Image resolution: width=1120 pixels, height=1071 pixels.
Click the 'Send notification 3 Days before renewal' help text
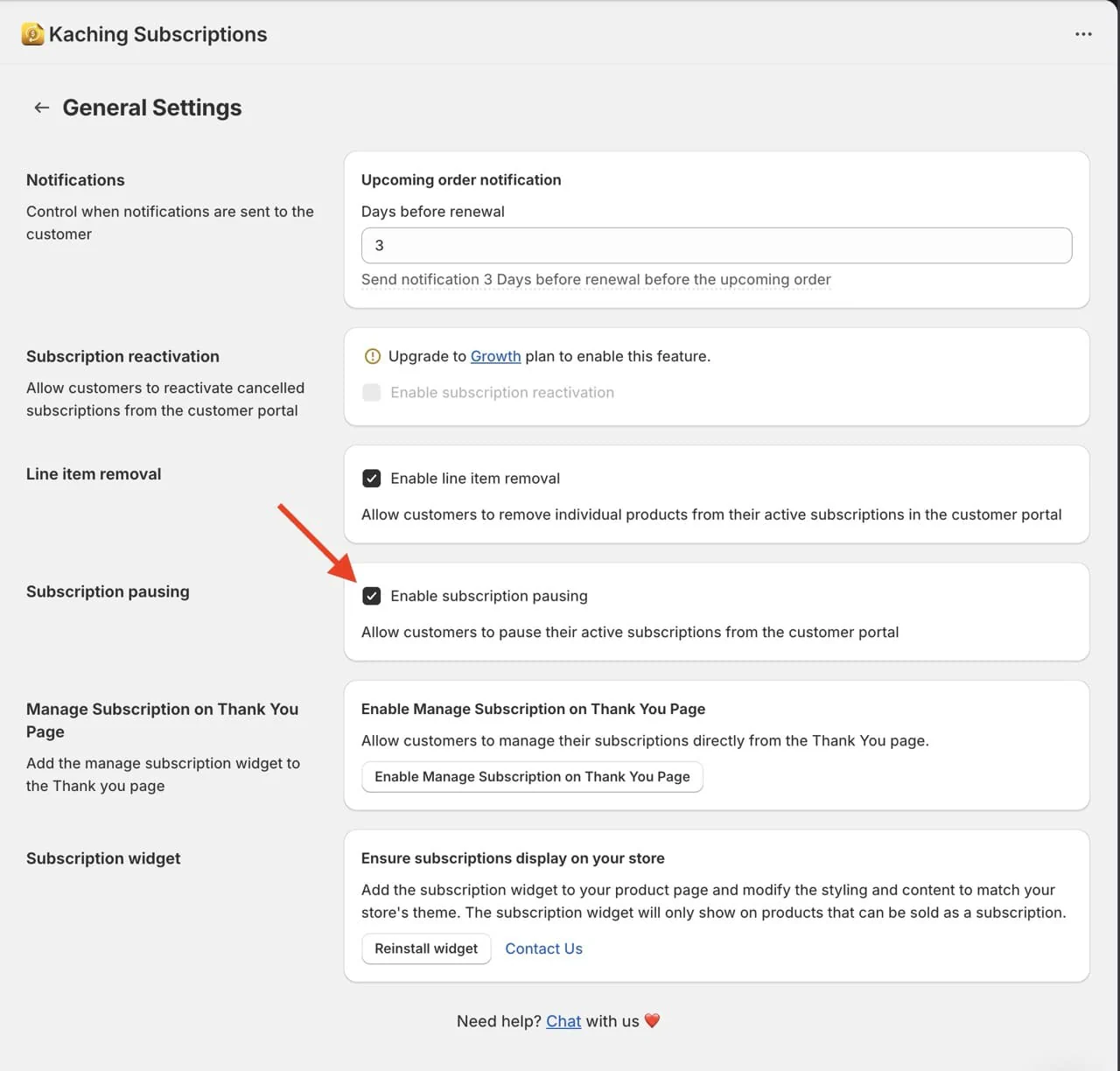596,280
